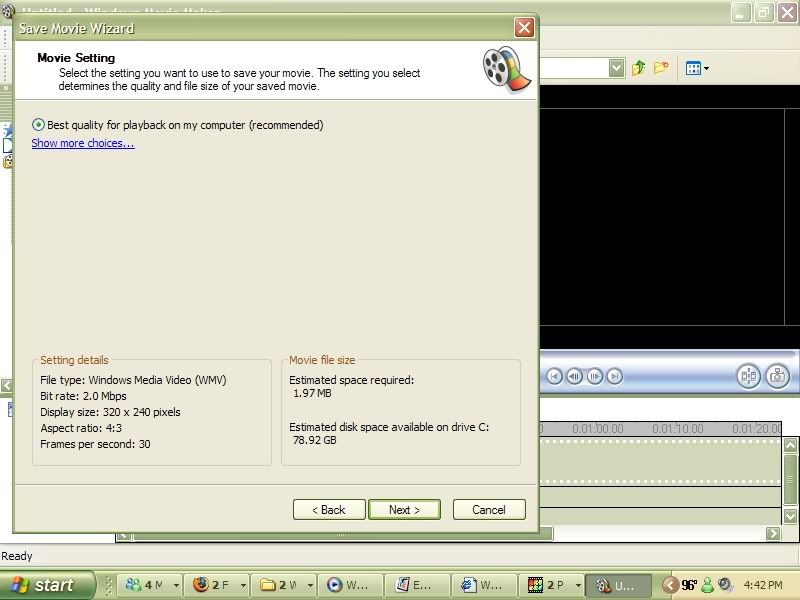The height and width of the screenshot is (600, 800).
Task: Click the E... taskbar button
Action: [x=416, y=585]
